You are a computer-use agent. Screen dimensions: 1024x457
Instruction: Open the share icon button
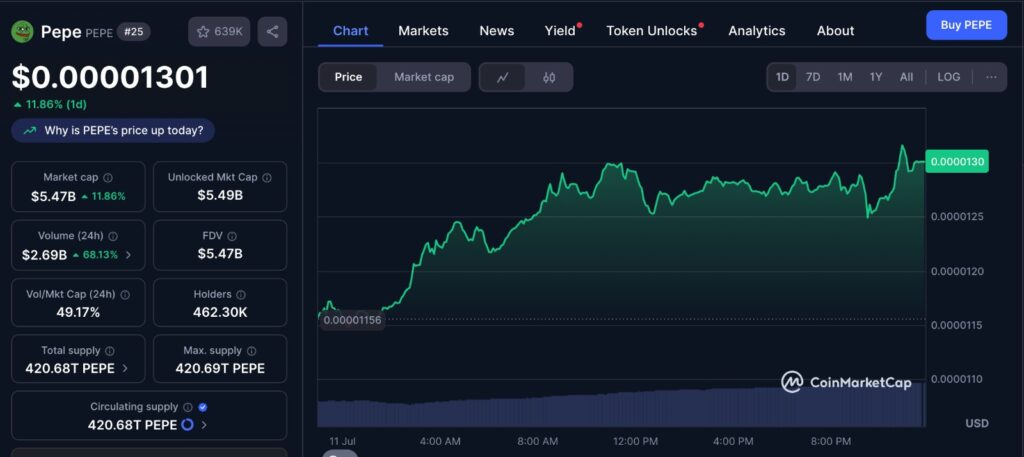(272, 31)
